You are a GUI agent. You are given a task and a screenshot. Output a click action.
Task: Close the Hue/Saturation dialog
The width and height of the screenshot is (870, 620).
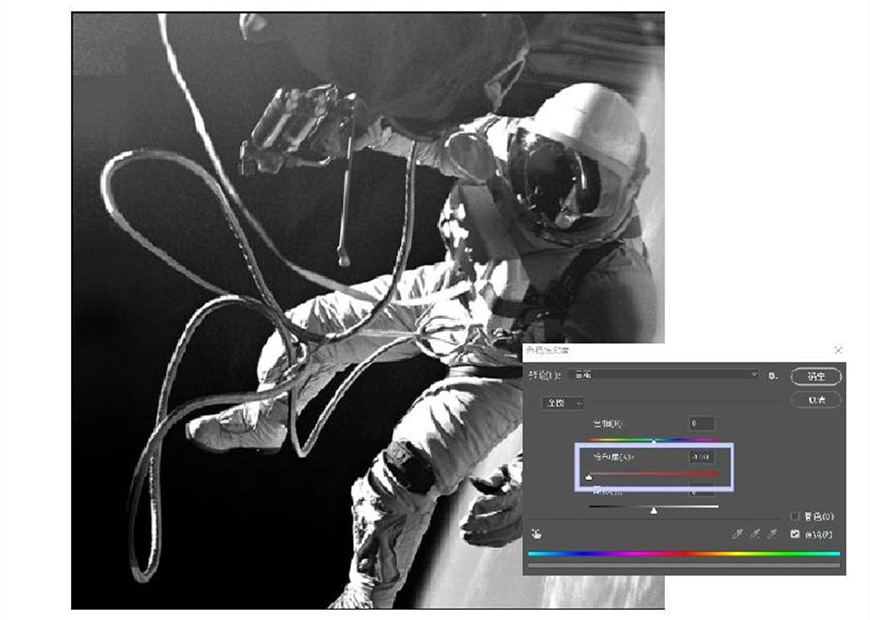point(838,350)
